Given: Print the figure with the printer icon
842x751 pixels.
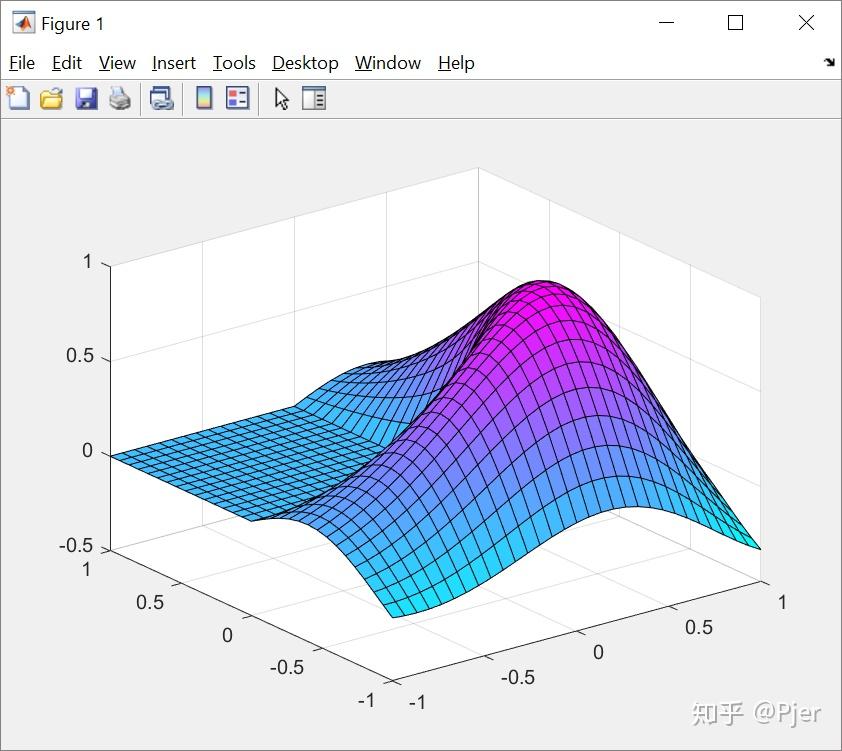Looking at the screenshot, I should tap(120, 99).
